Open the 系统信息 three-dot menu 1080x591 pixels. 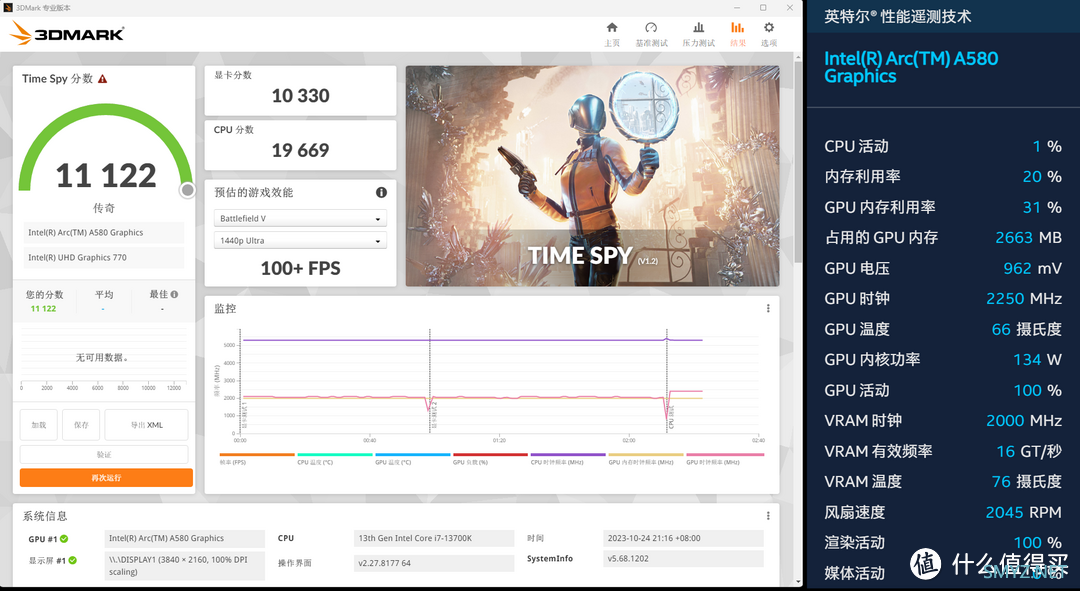tap(768, 516)
